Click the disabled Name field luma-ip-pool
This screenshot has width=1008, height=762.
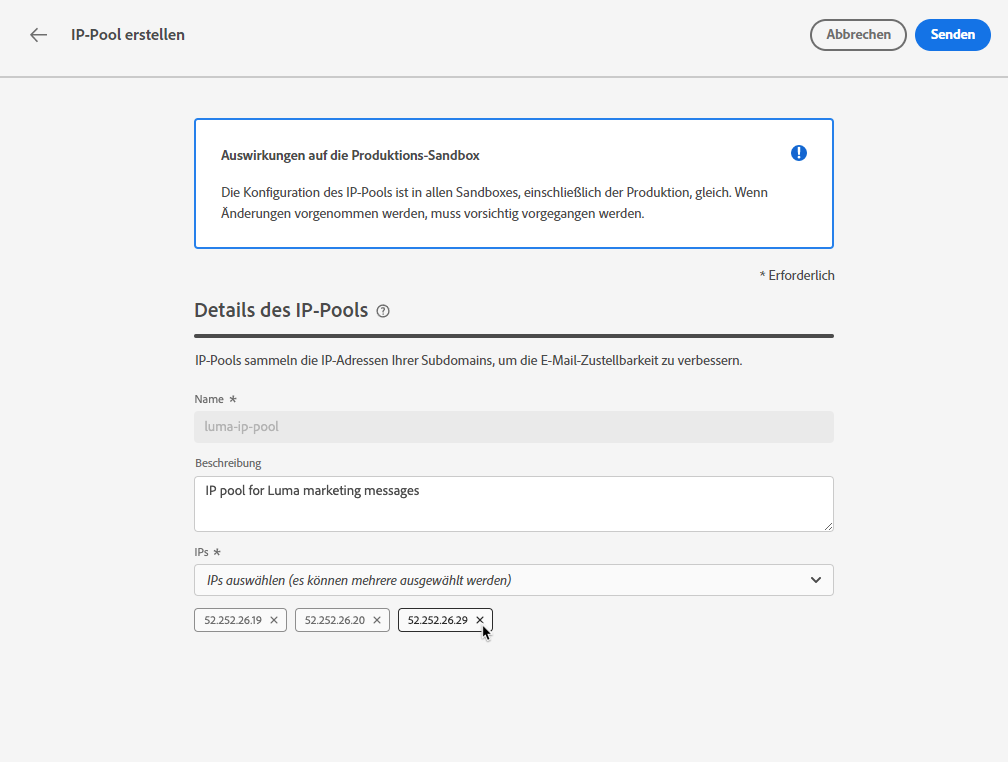click(x=513, y=427)
